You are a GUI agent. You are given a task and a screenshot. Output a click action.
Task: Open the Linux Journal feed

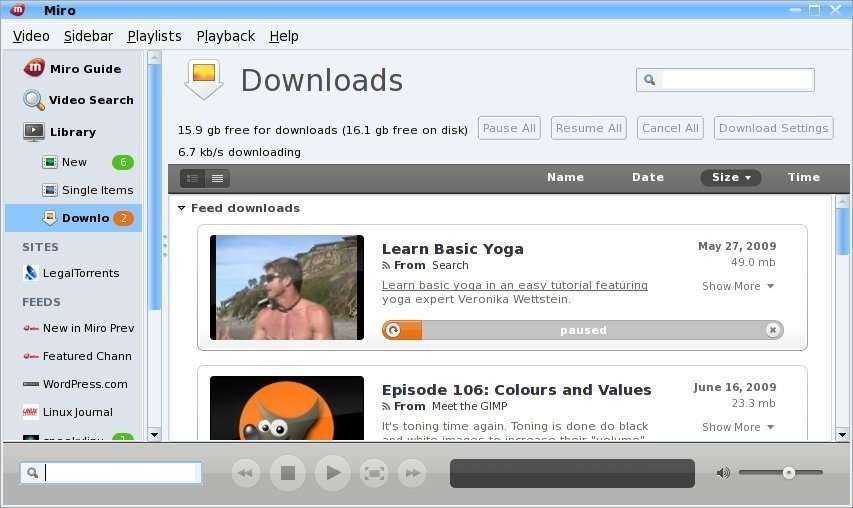(x=67, y=412)
